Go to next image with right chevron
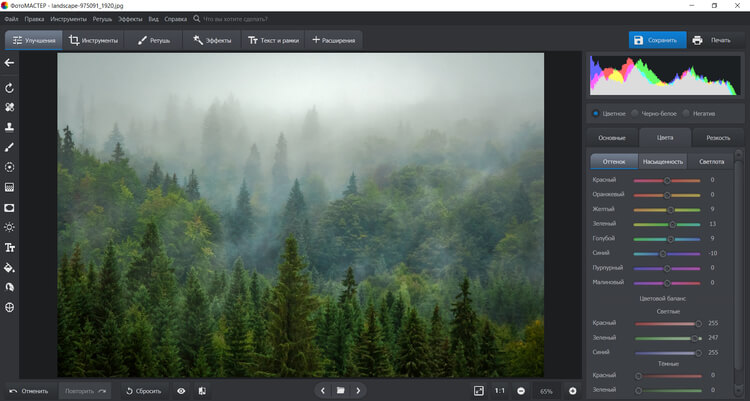Image resolution: width=750 pixels, height=401 pixels. [359, 390]
